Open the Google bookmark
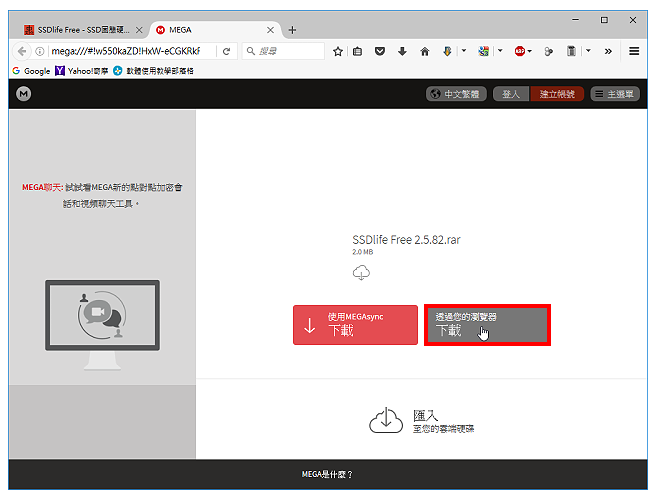 click(31, 71)
